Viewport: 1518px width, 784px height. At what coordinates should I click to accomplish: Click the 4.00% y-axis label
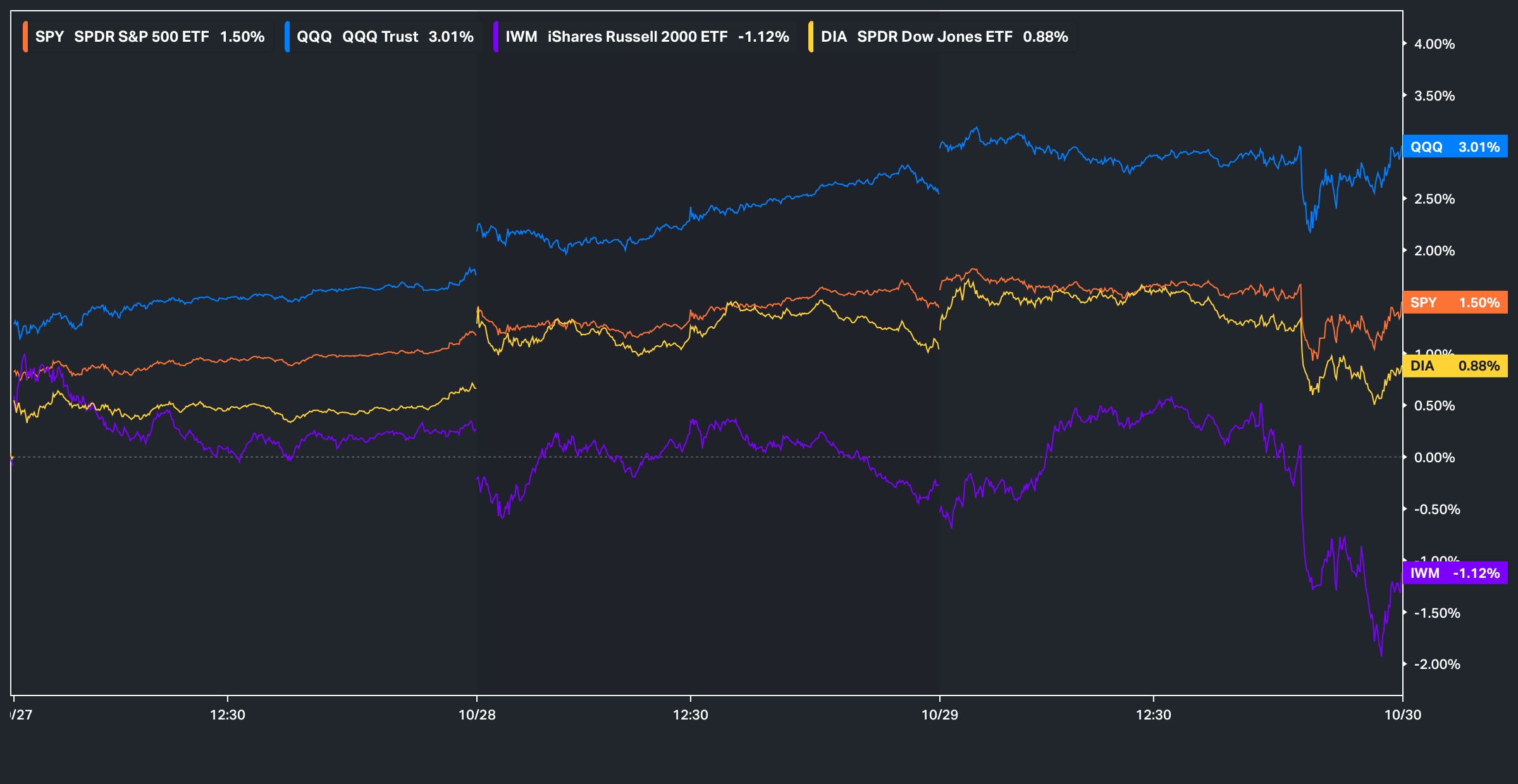[x=1434, y=44]
